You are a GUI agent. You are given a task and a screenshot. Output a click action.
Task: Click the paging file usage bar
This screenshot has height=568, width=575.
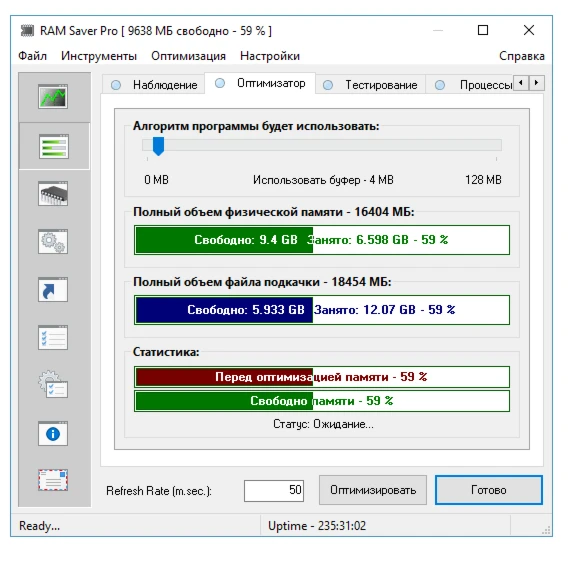[322, 310]
